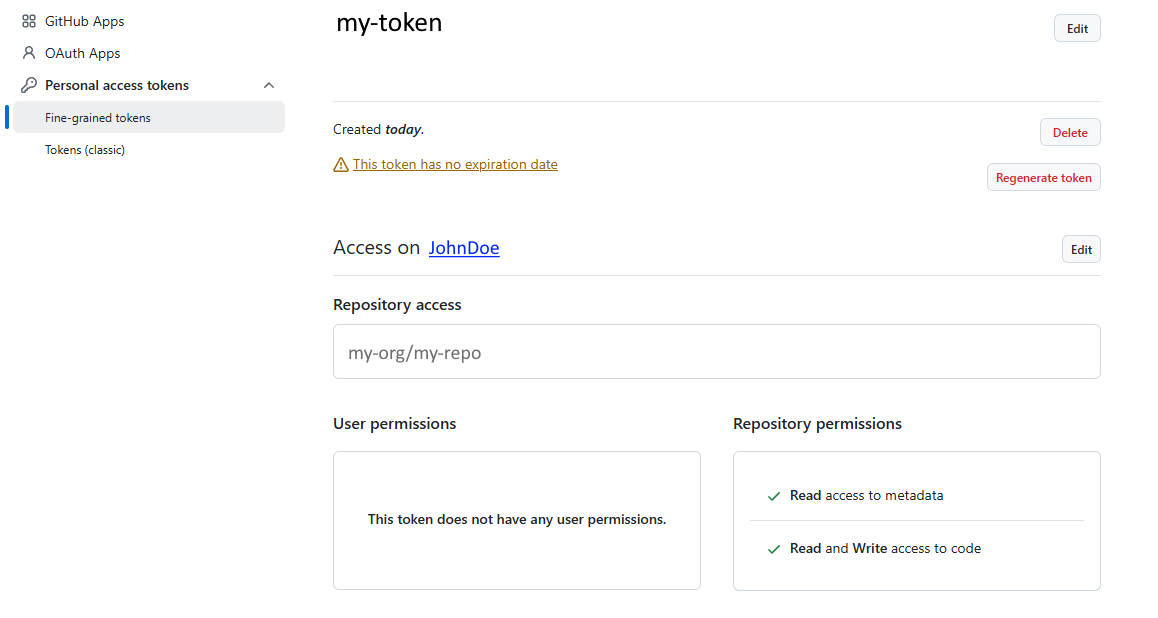Click the warning triangle icon near expiration notice

341,165
